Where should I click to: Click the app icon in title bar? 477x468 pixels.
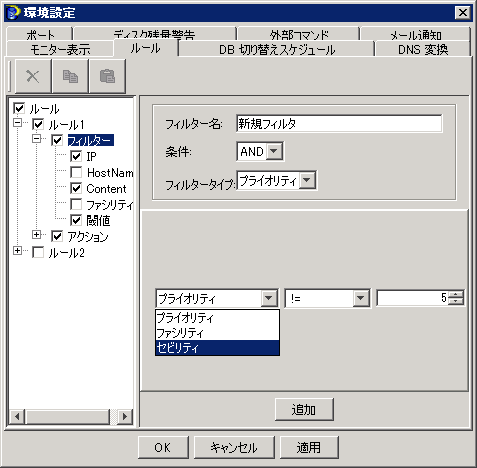pyautogui.click(x=13, y=13)
